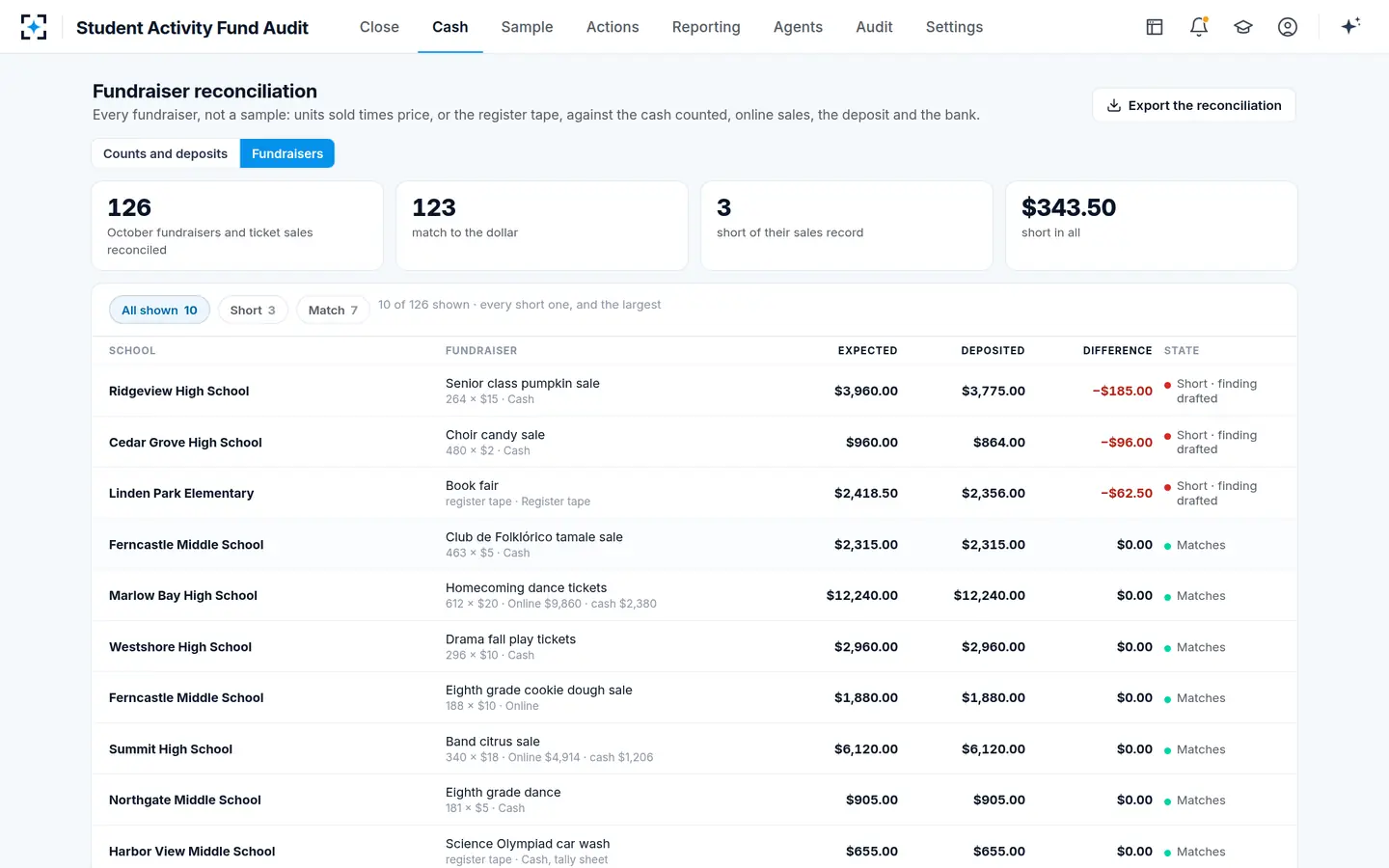
Task: Click the −$96.00 difference value
Action: (x=1126, y=442)
